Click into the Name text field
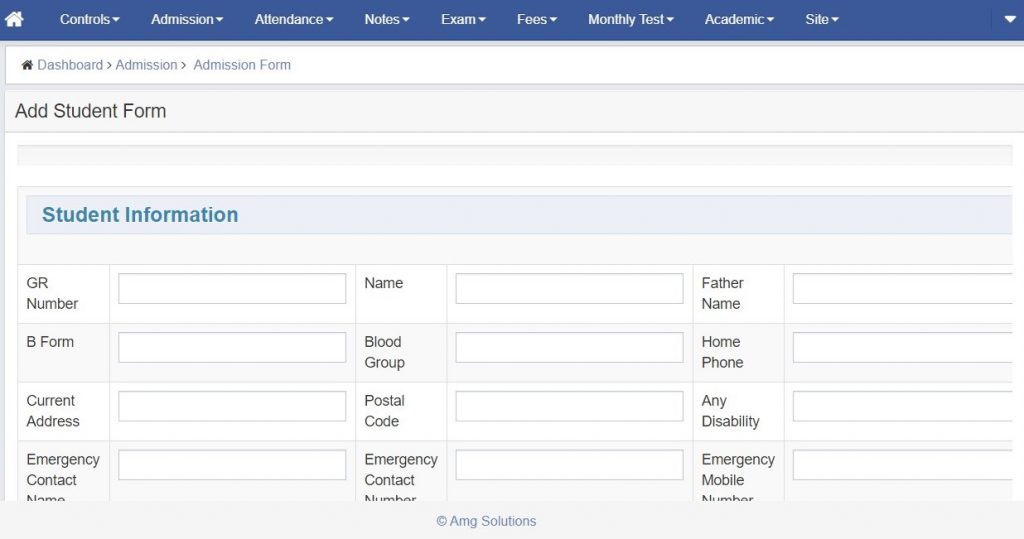The image size is (1024, 539). [x=569, y=288]
